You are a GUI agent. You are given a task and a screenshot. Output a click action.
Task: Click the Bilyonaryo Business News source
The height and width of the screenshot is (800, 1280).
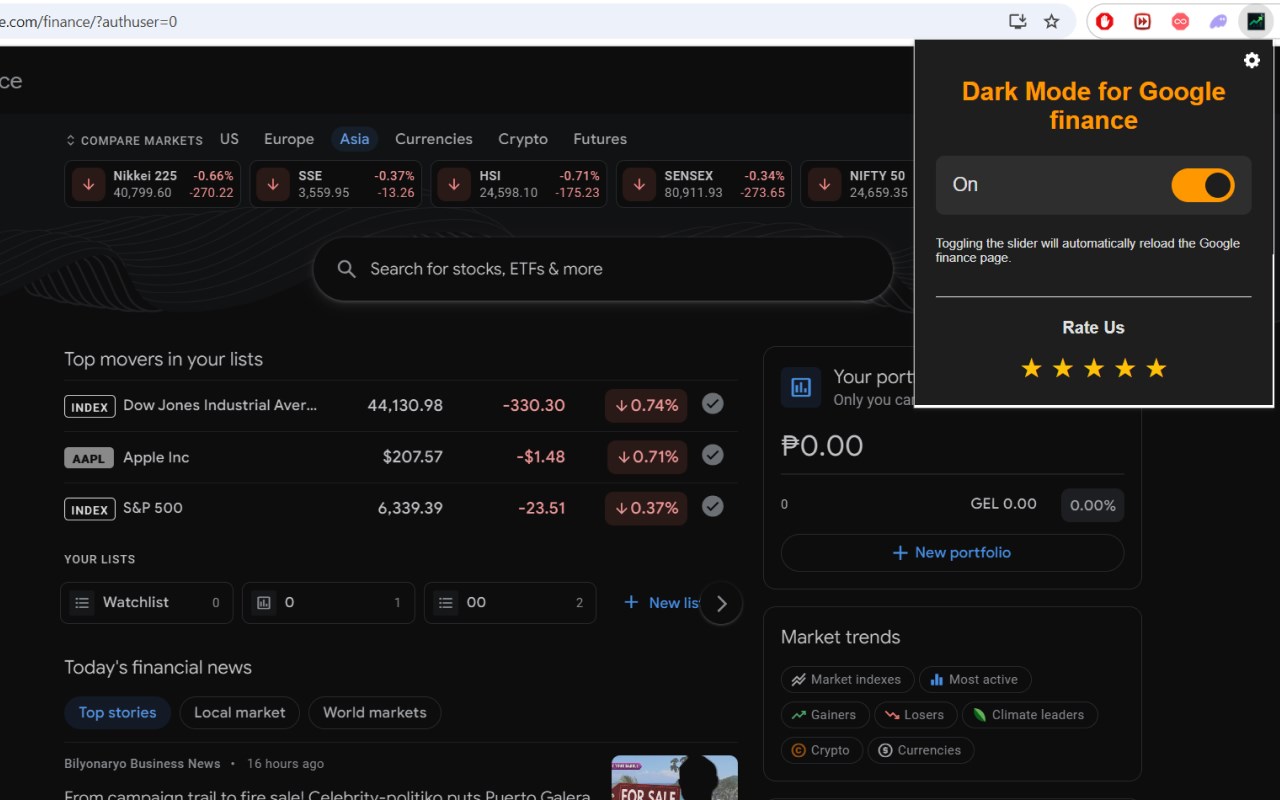[x=142, y=764]
